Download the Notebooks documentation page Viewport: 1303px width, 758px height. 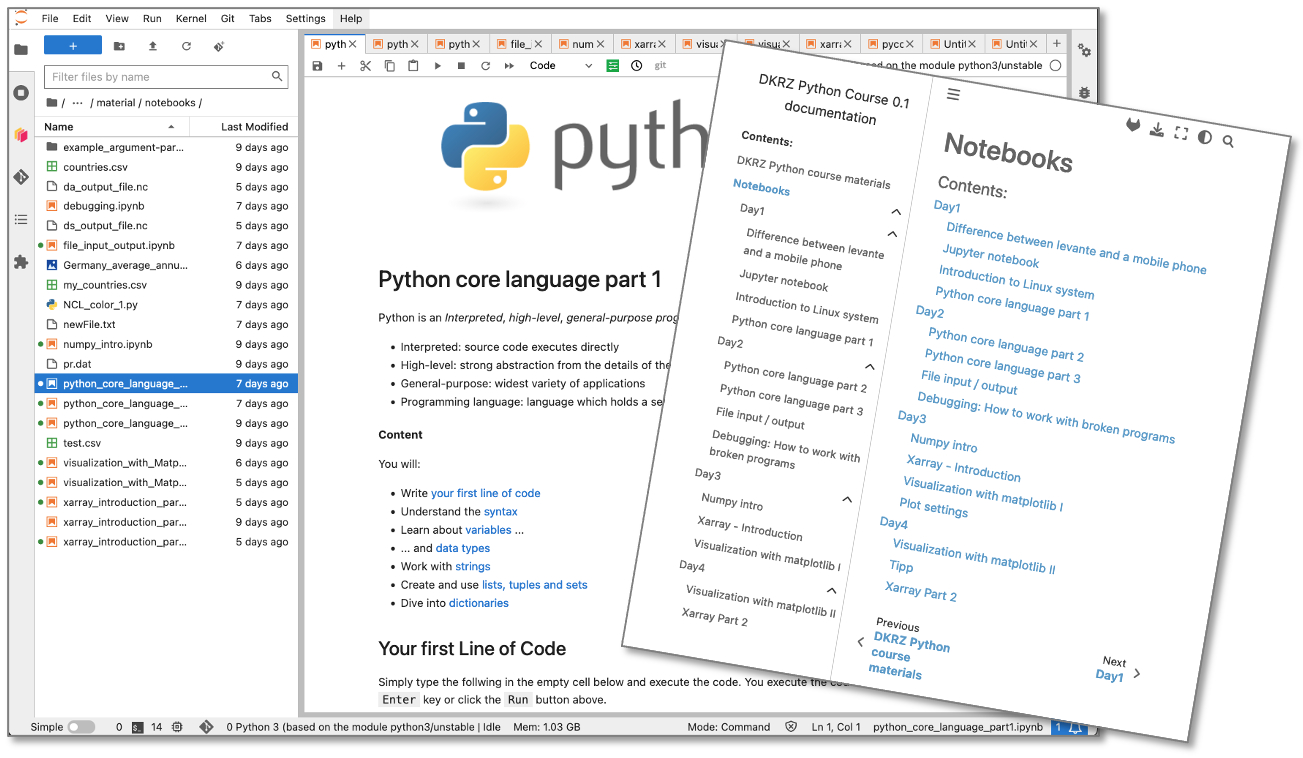[x=1157, y=130]
